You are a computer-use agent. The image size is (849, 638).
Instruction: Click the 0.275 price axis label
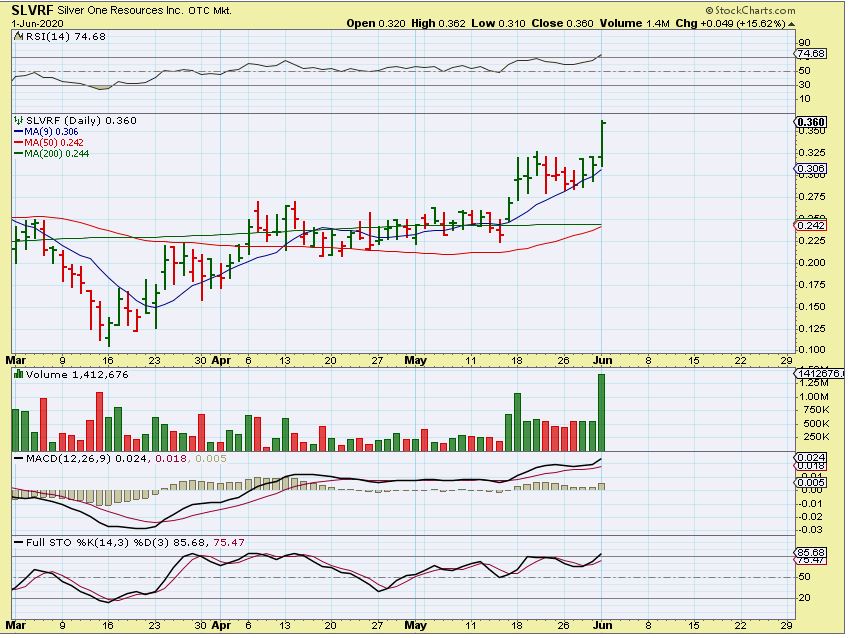[x=812, y=197]
